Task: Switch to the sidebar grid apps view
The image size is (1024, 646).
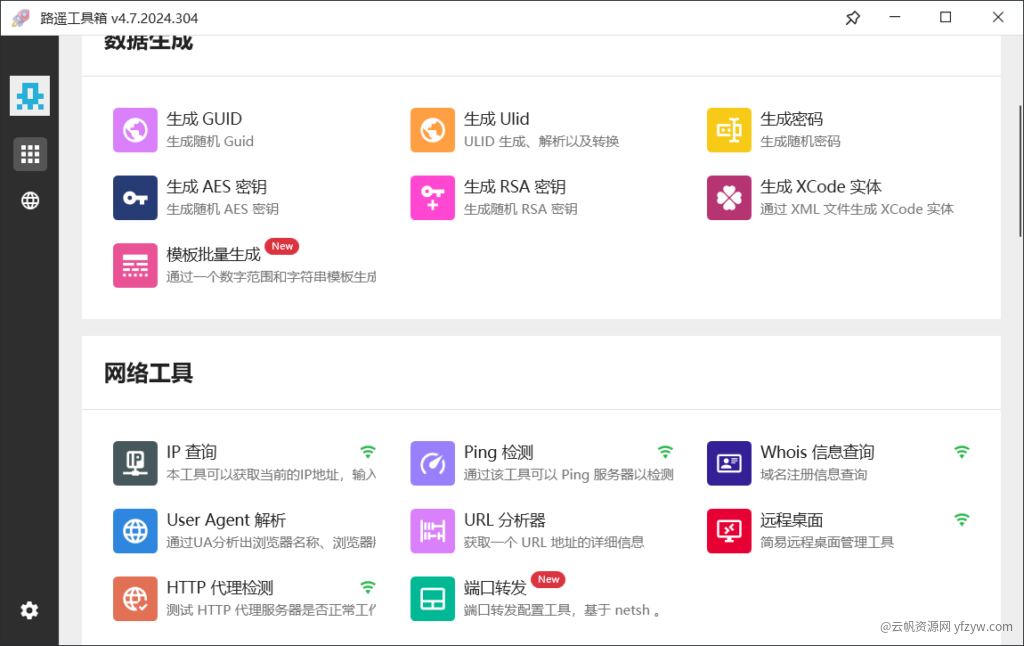Action: pos(30,154)
